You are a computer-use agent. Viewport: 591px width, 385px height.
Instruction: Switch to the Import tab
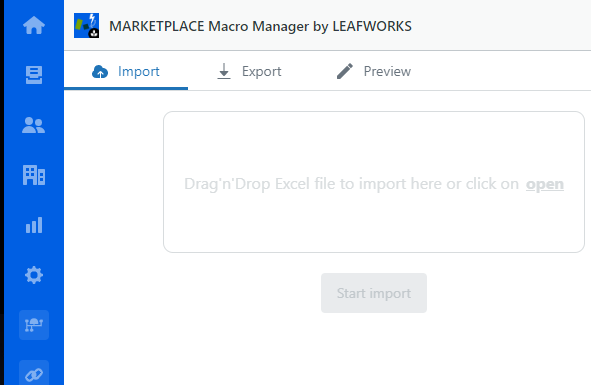pyautogui.click(x=126, y=71)
